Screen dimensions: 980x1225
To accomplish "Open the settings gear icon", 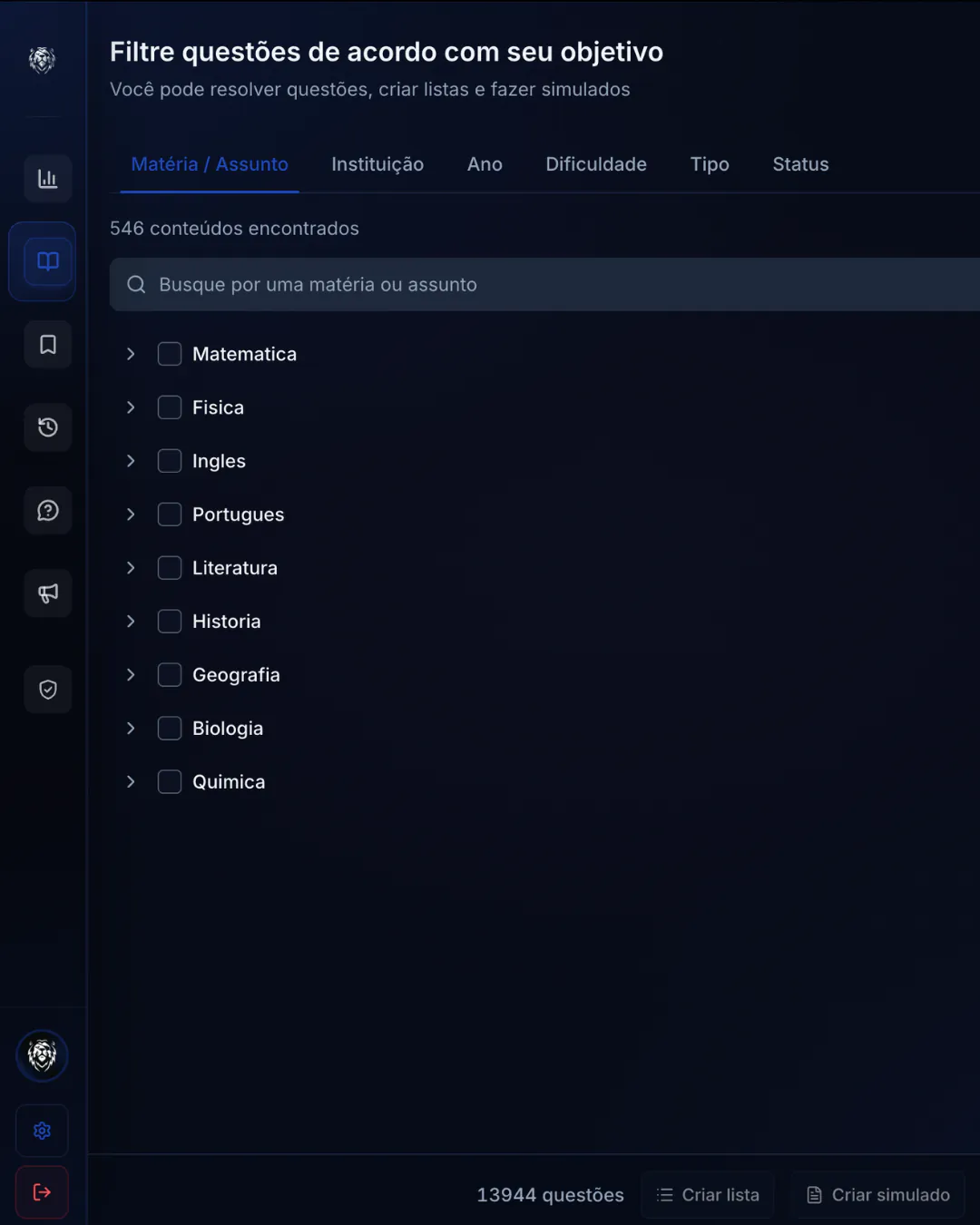I will (42, 1131).
